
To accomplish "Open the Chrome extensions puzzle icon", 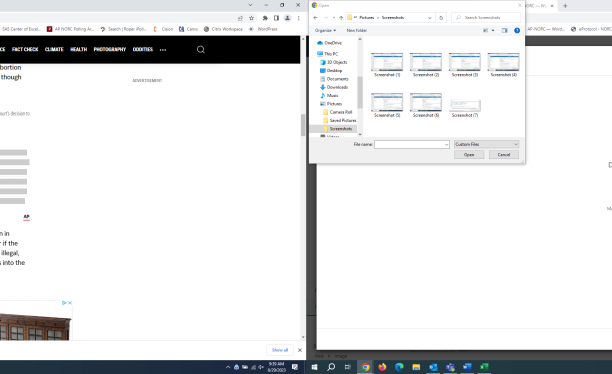I will [x=265, y=18].
